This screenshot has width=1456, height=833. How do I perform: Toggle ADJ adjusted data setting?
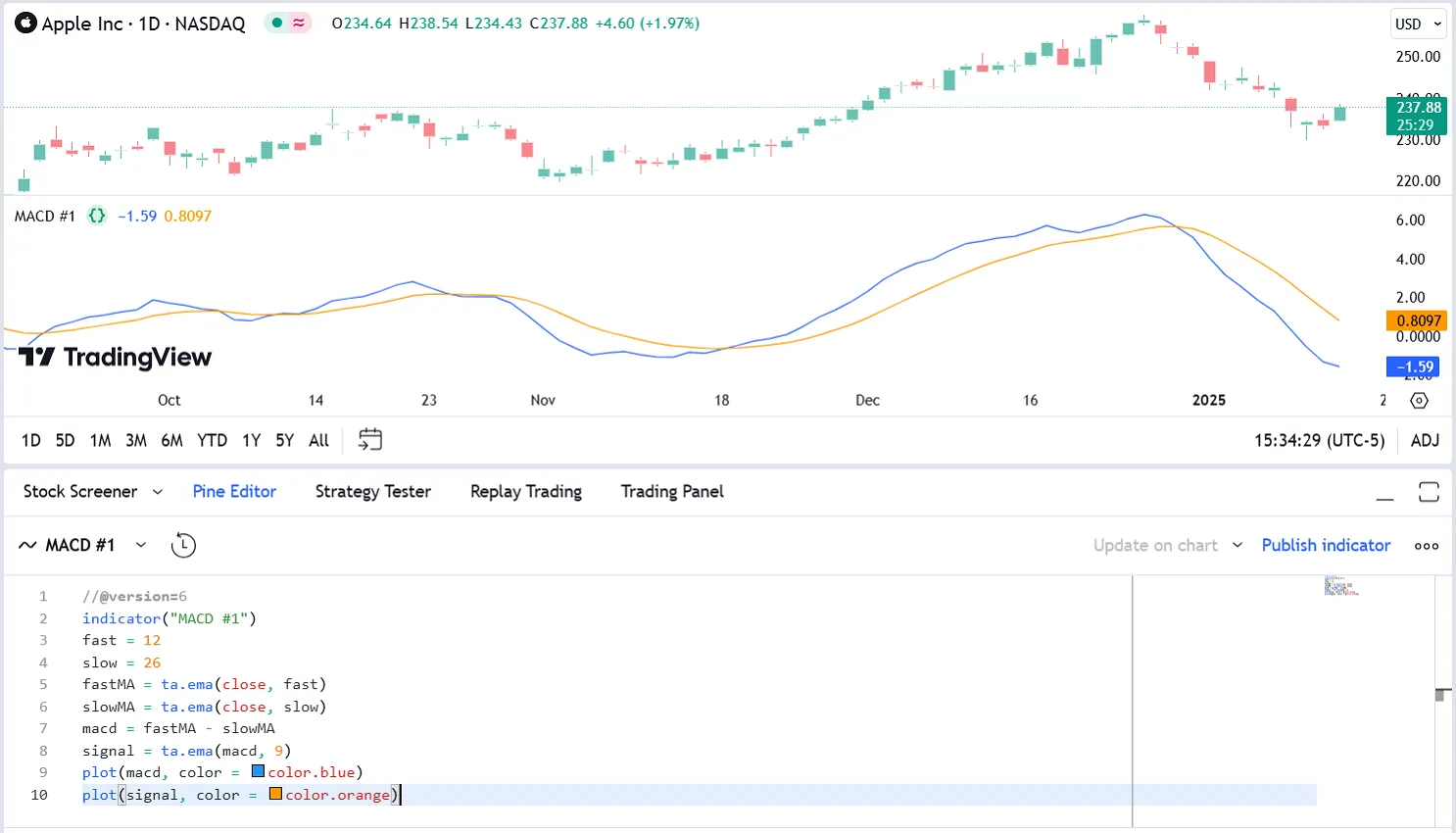coord(1425,440)
